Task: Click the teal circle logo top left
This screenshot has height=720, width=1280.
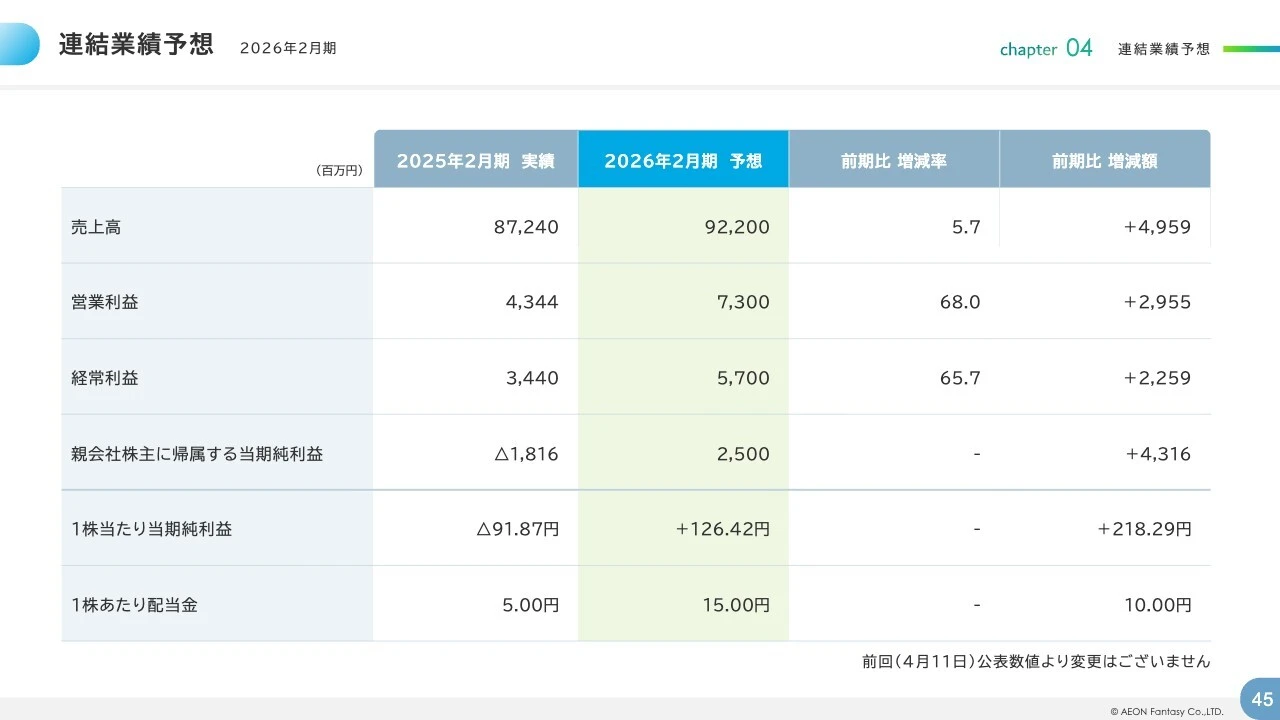Action: (x=20, y=44)
